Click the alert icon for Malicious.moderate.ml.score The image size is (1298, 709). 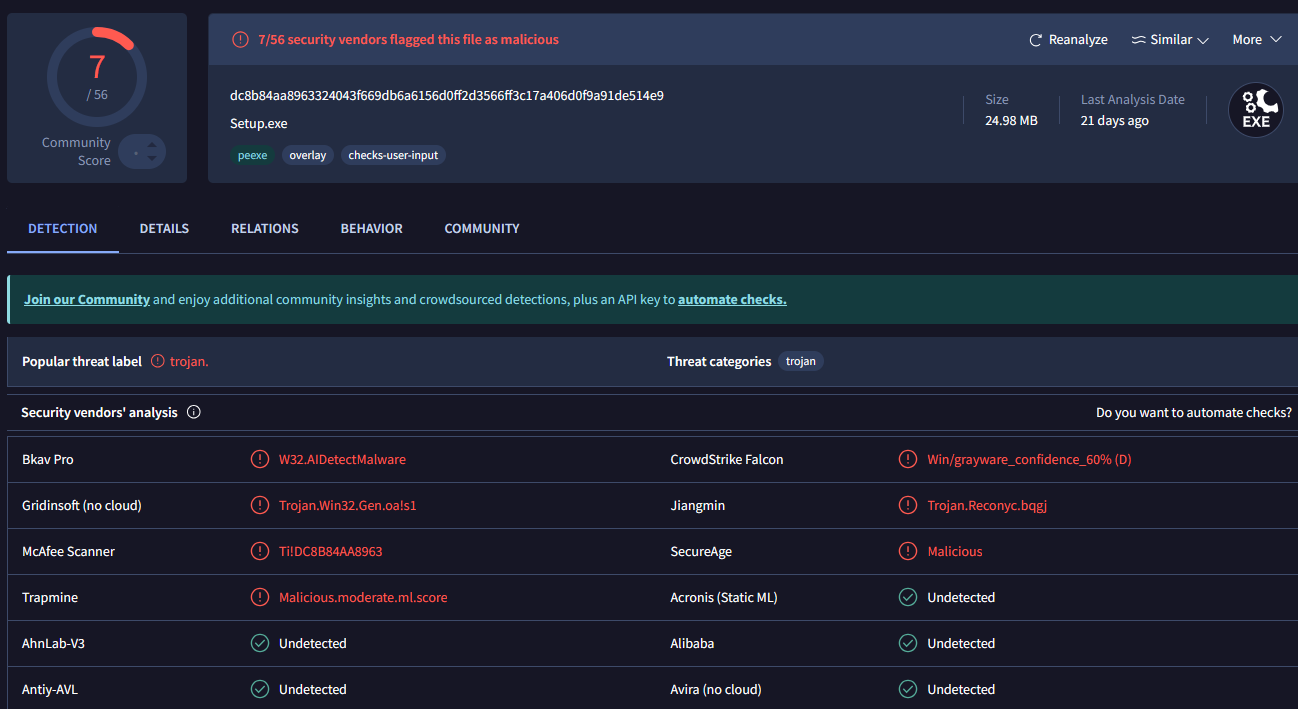click(260, 597)
